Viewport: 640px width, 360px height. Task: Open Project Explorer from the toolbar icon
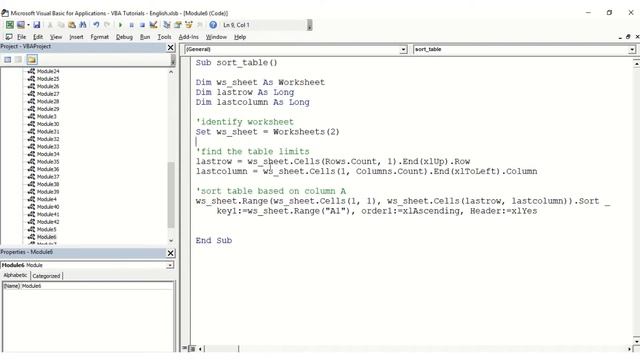(x=167, y=25)
